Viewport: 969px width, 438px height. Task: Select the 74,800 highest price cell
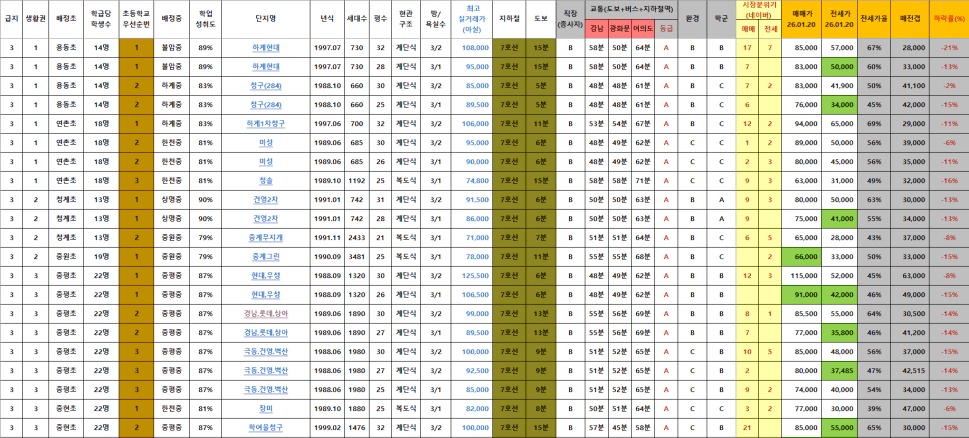tap(472, 181)
